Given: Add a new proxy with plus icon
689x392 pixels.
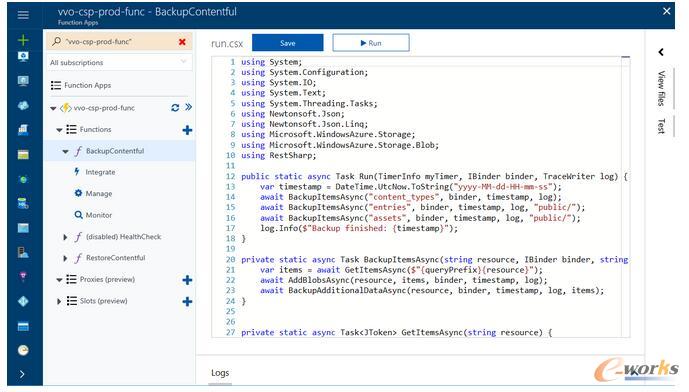Looking at the screenshot, I should click(x=187, y=280).
